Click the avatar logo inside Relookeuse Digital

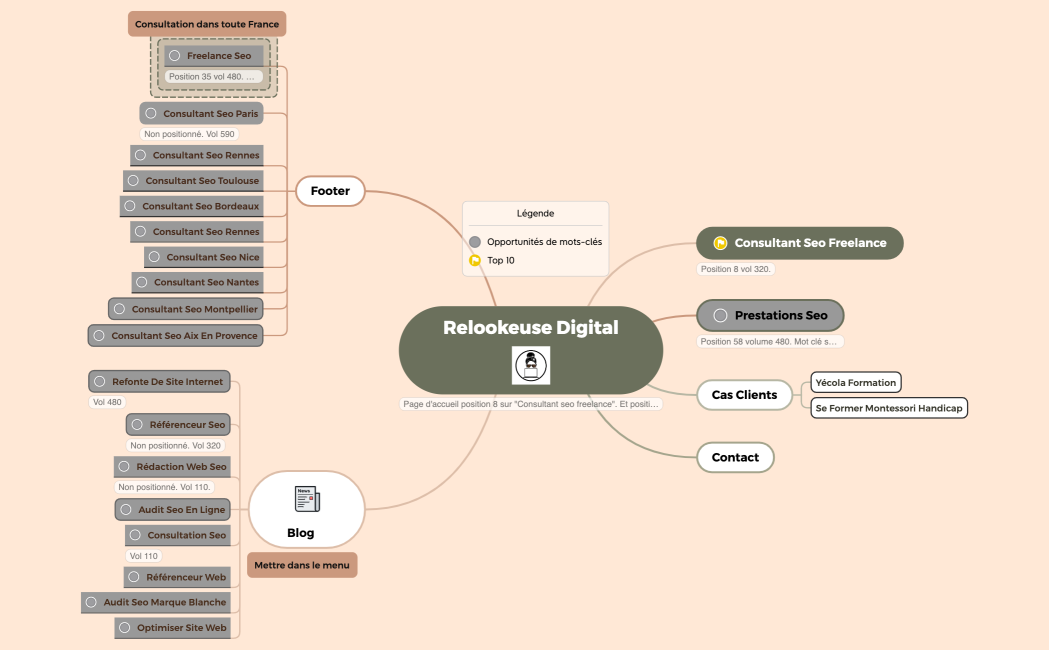[531, 366]
